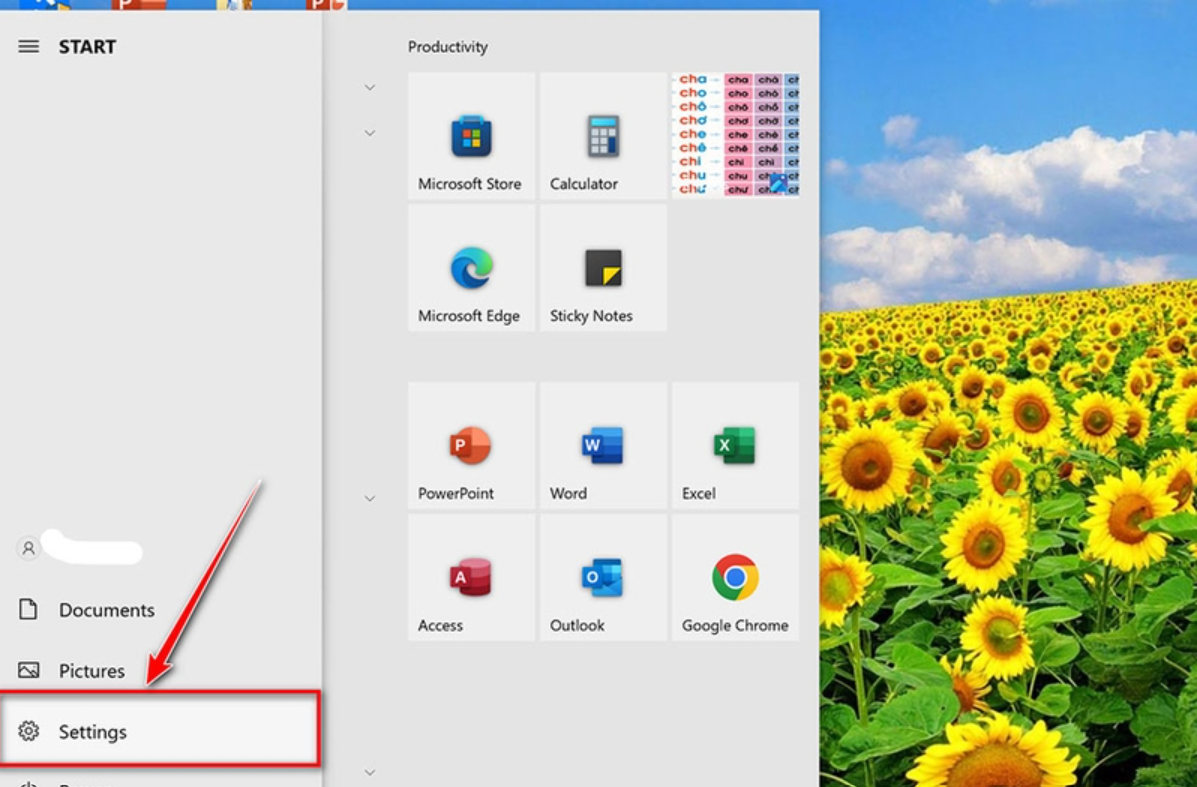
Task: Click the Pictures landscape icon
Action: (x=28, y=670)
